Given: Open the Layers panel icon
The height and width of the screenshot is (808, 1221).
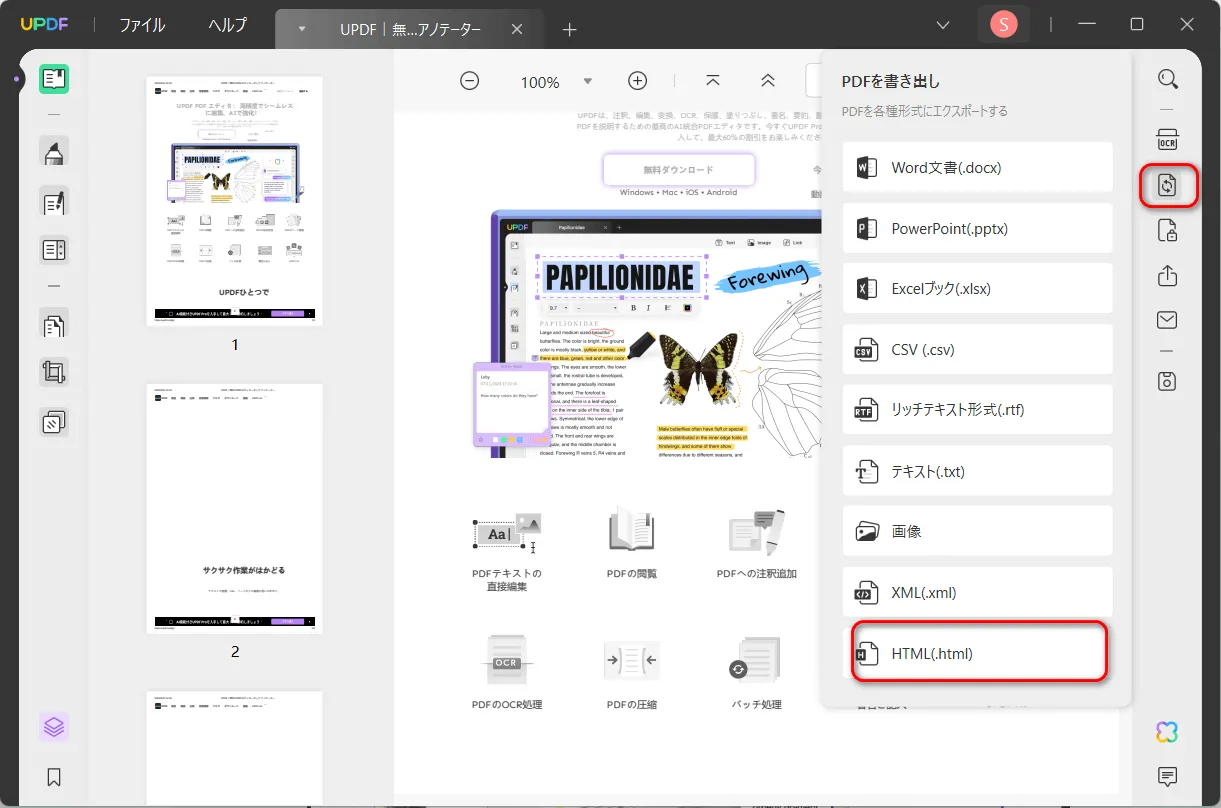Looking at the screenshot, I should [54, 727].
